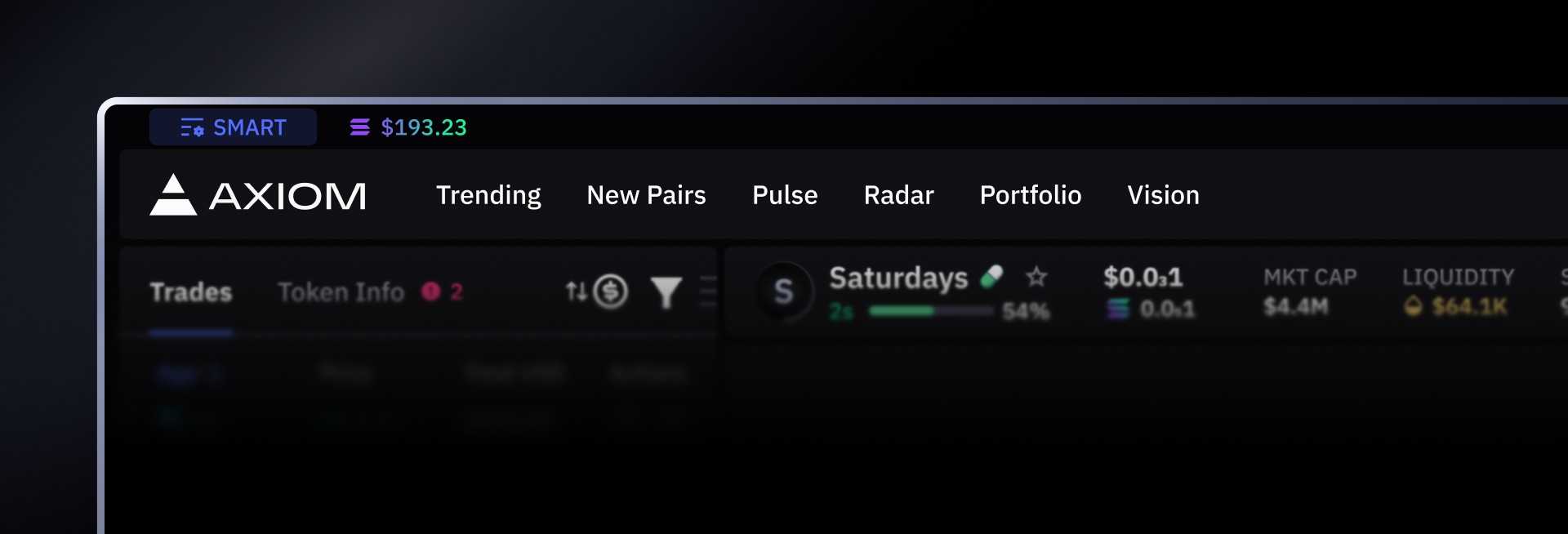Favorite Saturdays with the star icon
This screenshot has height=534, width=1568.
pyautogui.click(x=1036, y=277)
